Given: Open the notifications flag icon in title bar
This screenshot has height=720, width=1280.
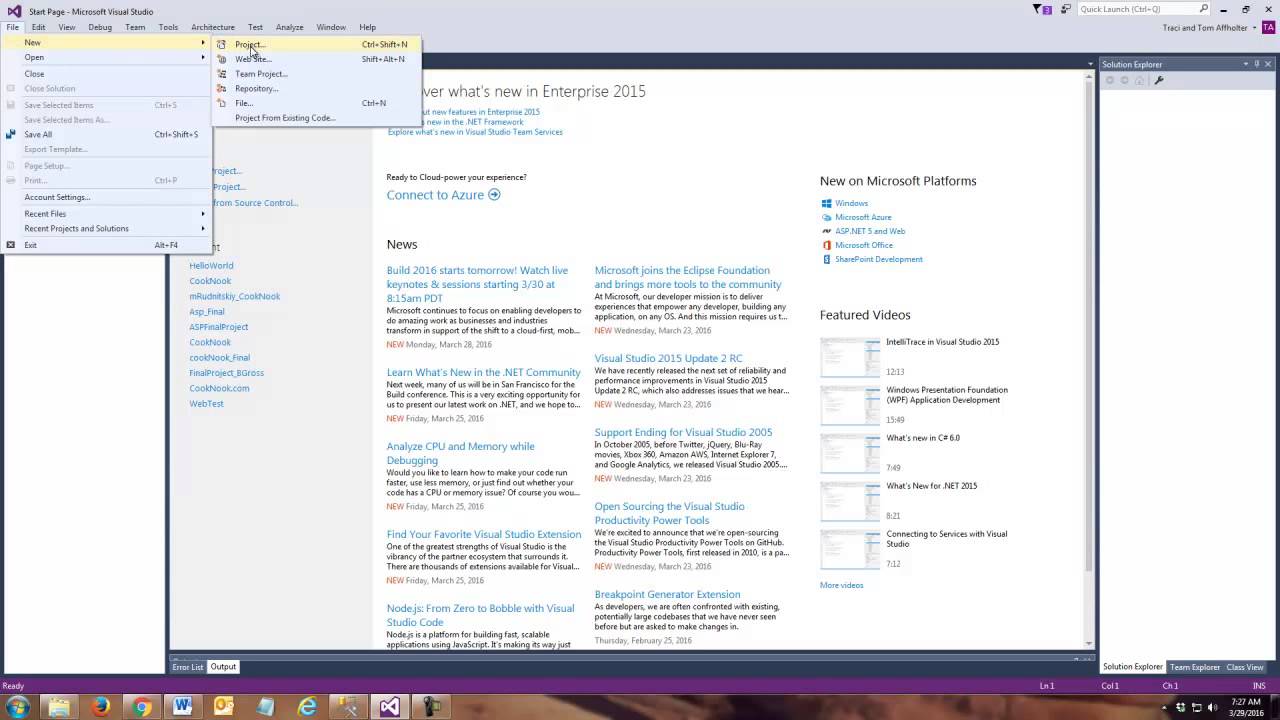Looking at the screenshot, I should click(x=1041, y=9).
